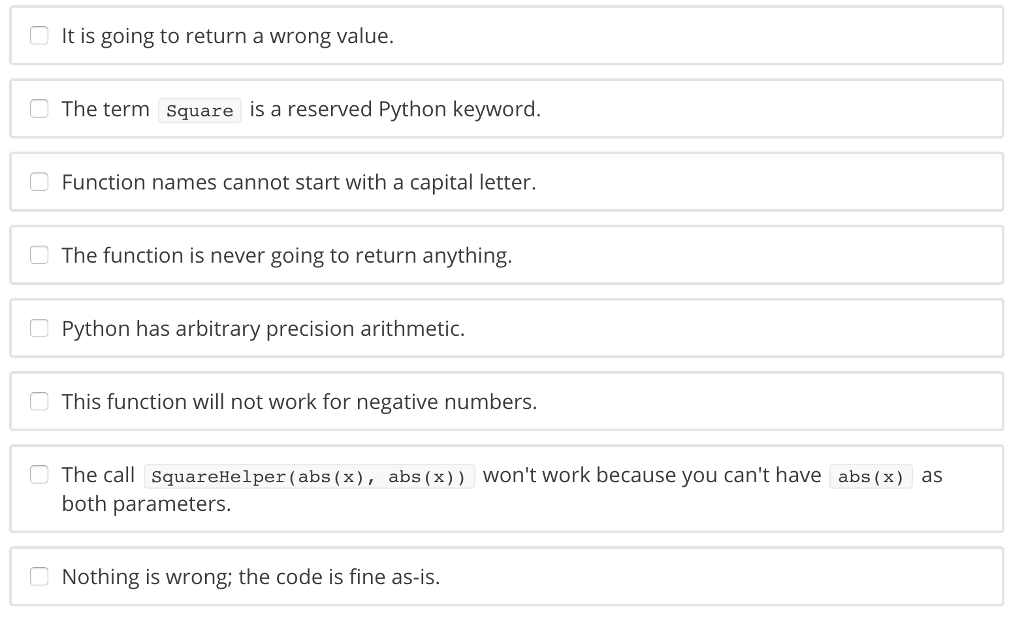Click the label 'Nothing is wrong; the code is fine as-is.'
This screenshot has height=639, width=1024.
(x=251, y=577)
